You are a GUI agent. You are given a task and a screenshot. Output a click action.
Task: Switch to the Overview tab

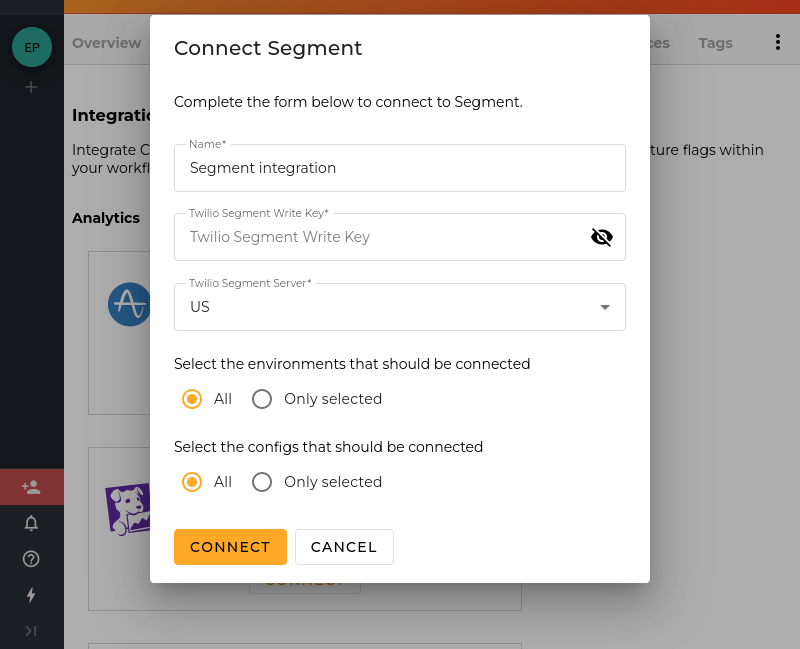point(105,43)
